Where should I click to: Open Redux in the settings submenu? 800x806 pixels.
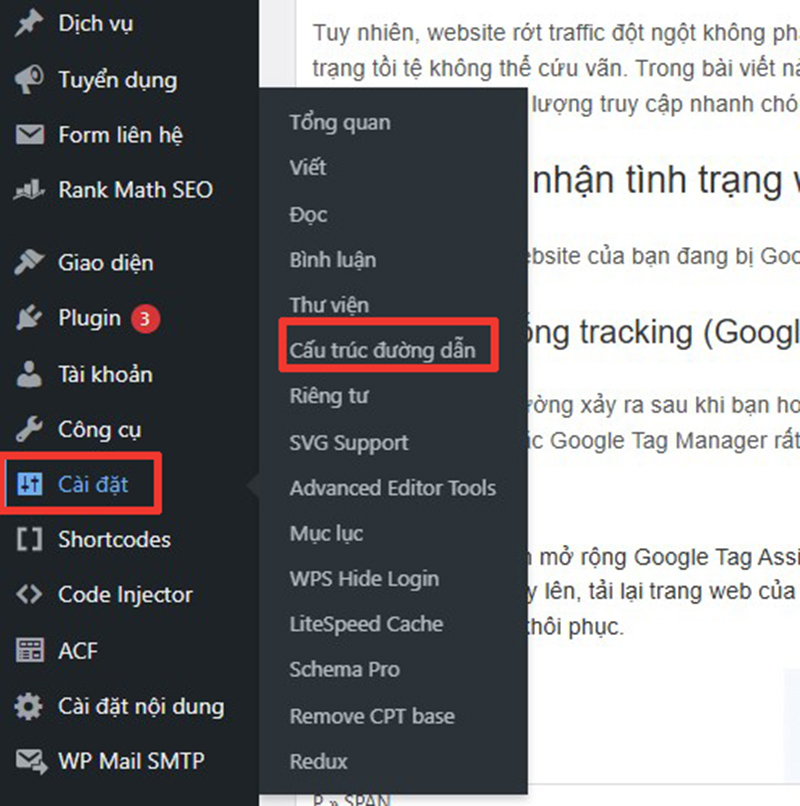318,761
